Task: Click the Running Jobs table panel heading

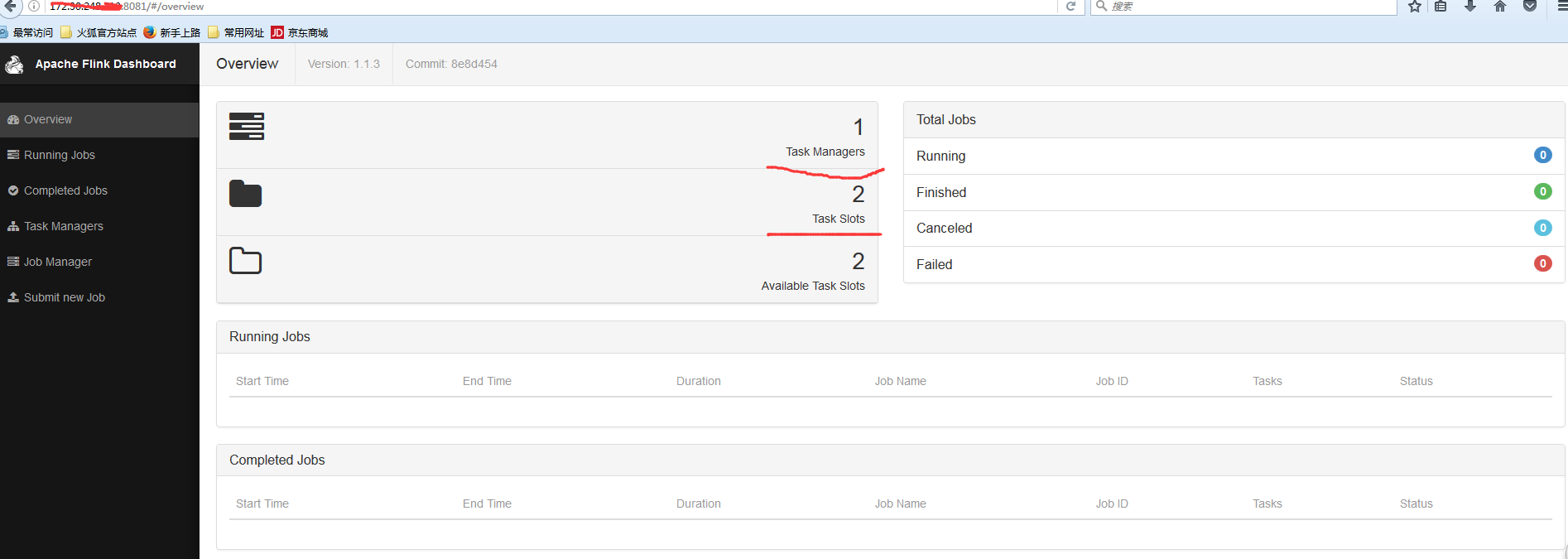Action: [x=270, y=336]
